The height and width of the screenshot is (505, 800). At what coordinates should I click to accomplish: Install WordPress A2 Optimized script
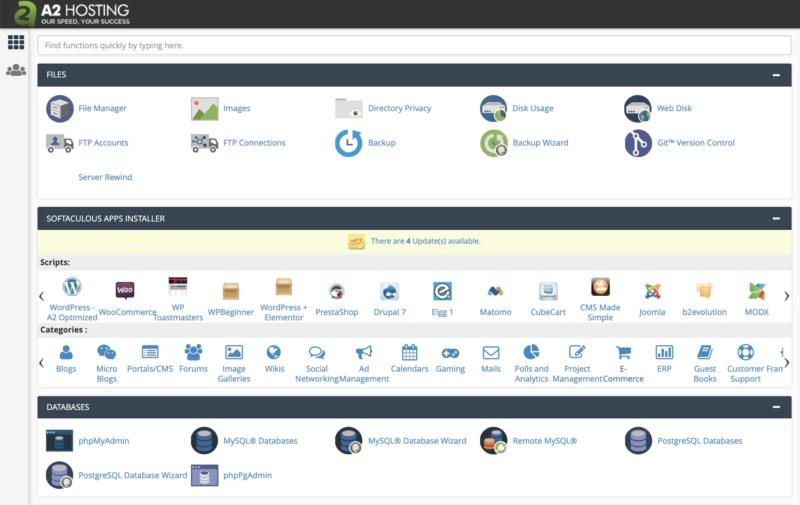[x=72, y=287]
